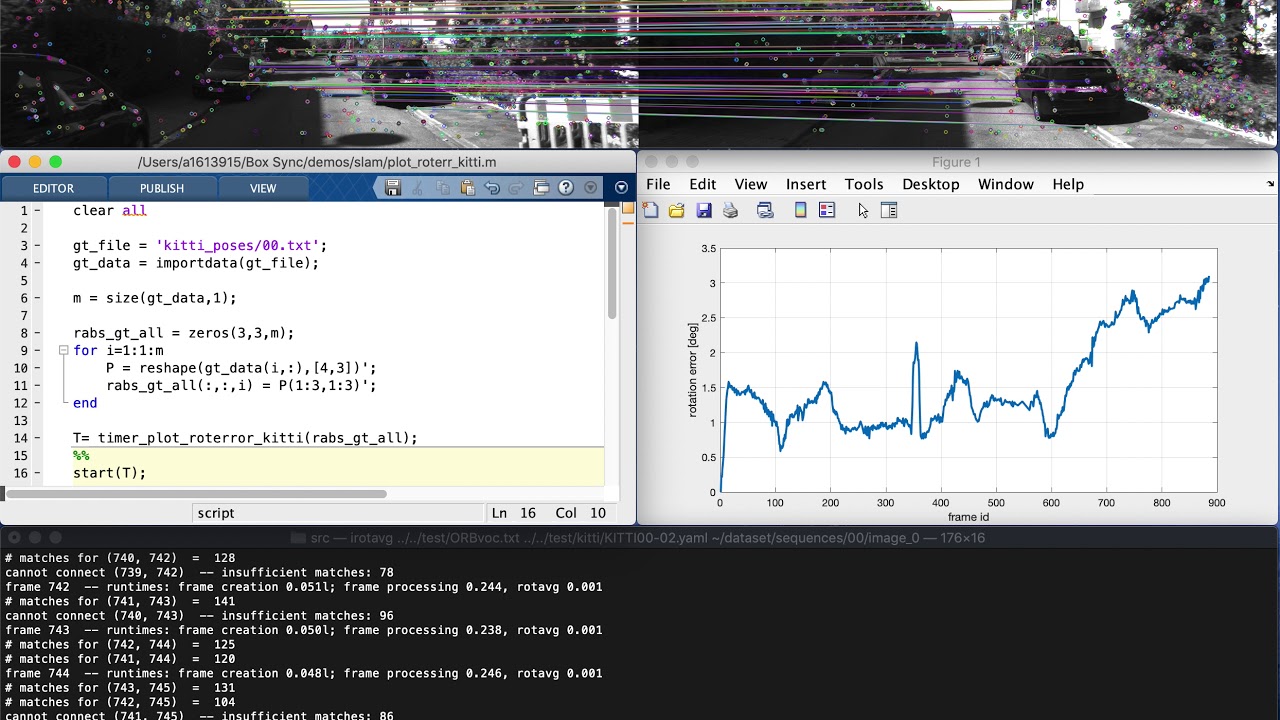Click the editor horizontal scrollbar
1280x720 pixels.
196,493
